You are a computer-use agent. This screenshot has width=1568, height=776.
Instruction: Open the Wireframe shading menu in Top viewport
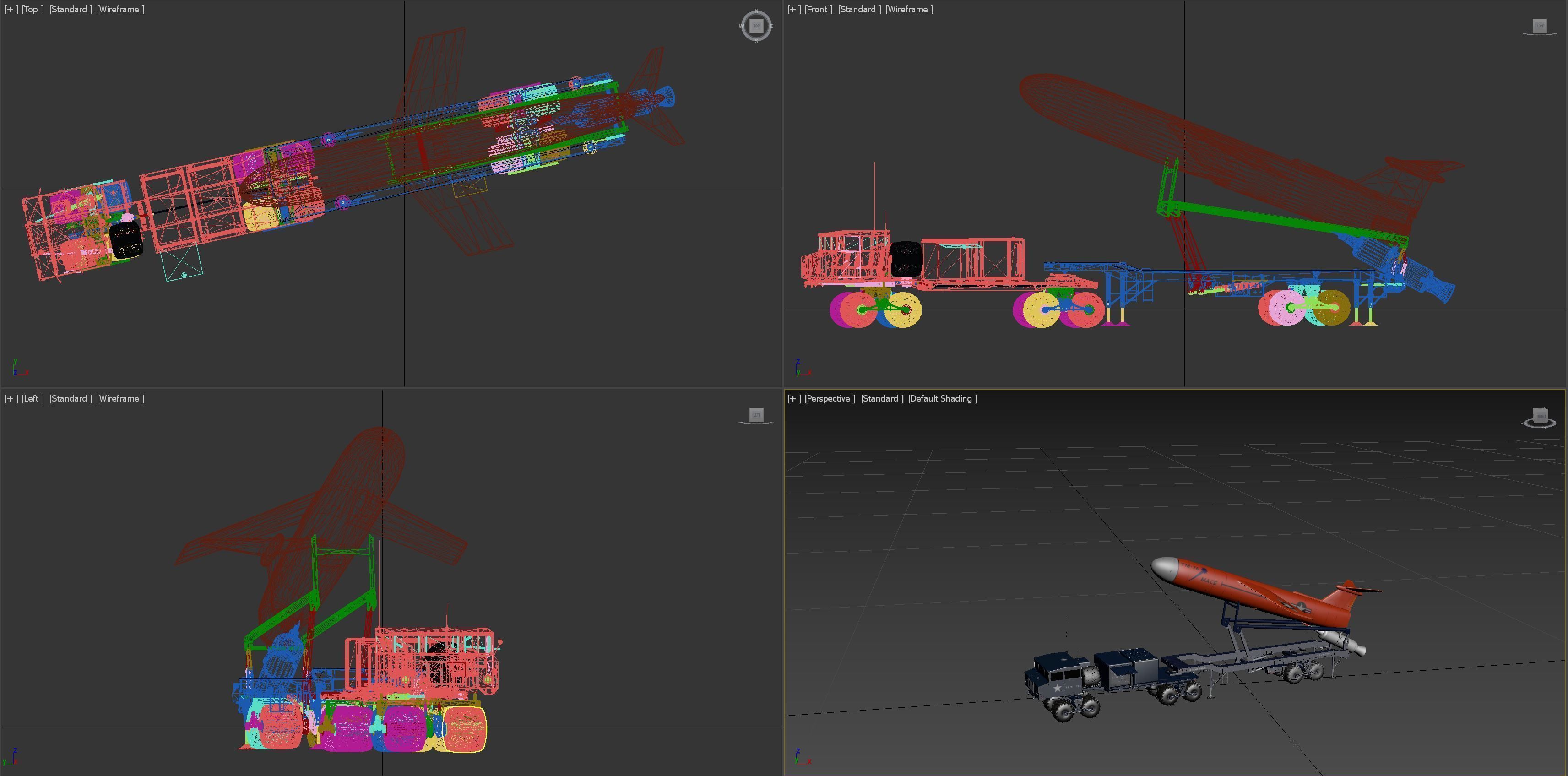tap(120, 9)
